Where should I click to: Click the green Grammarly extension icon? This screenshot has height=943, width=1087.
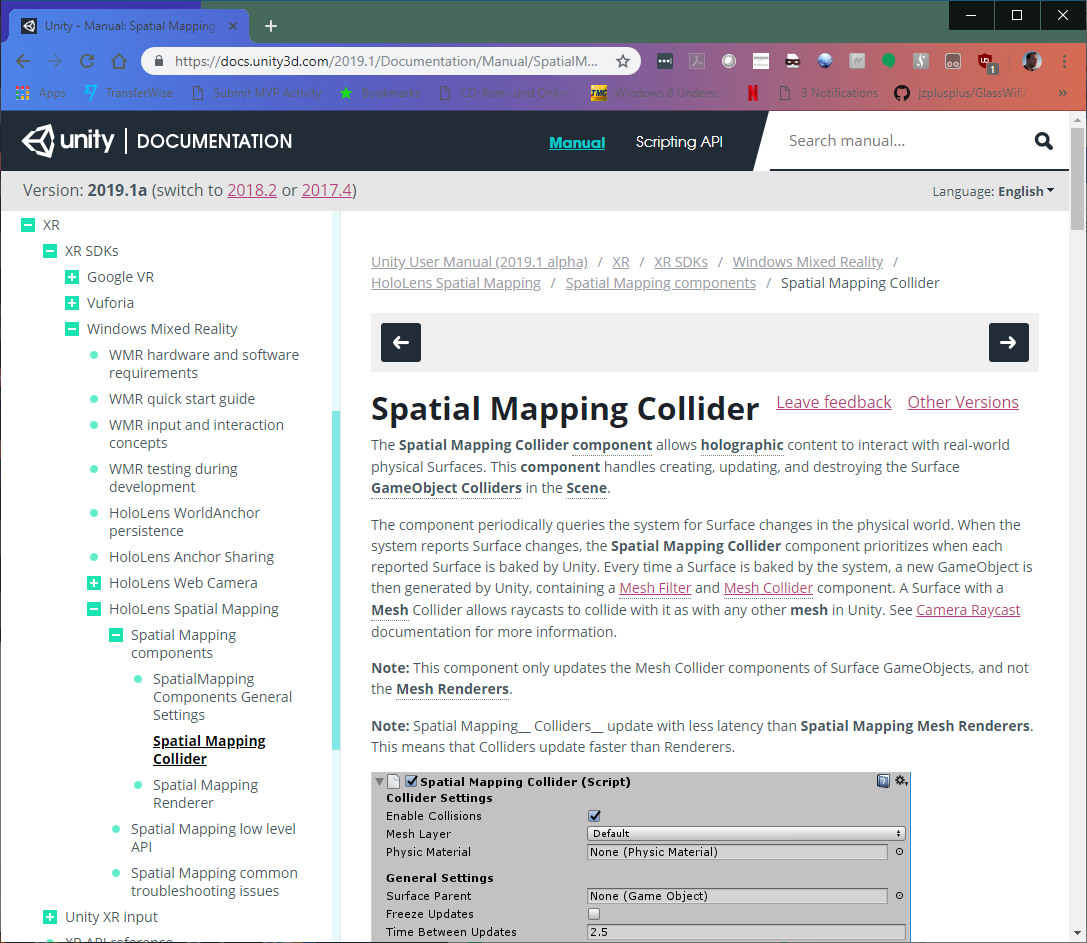[x=889, y=61]
